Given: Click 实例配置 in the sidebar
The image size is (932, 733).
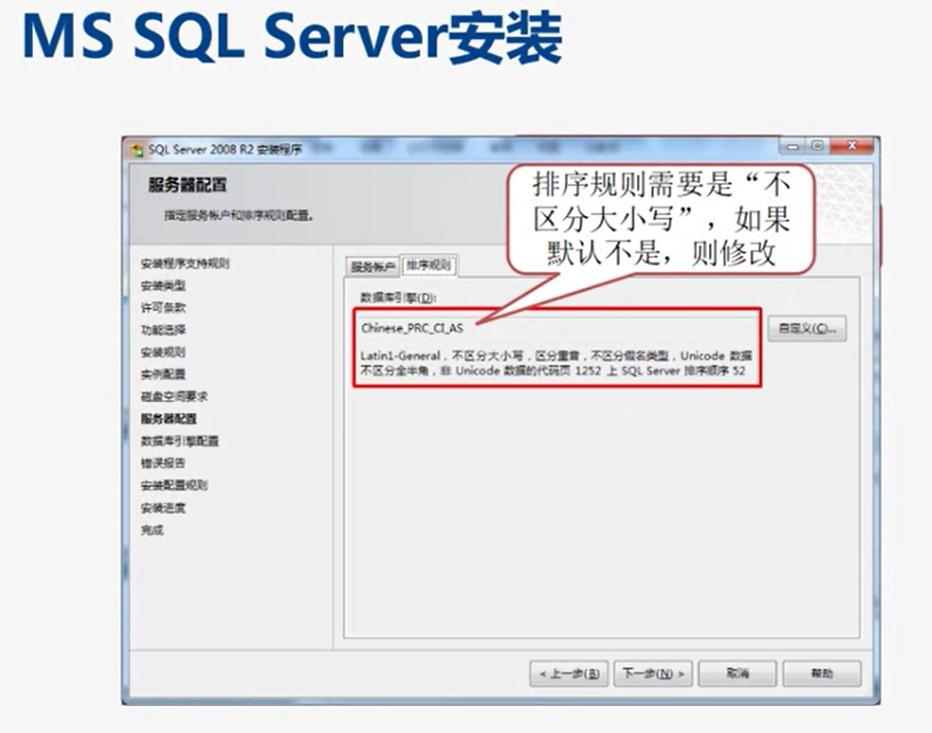Looking at the screenshot, I should coord(163,374).
